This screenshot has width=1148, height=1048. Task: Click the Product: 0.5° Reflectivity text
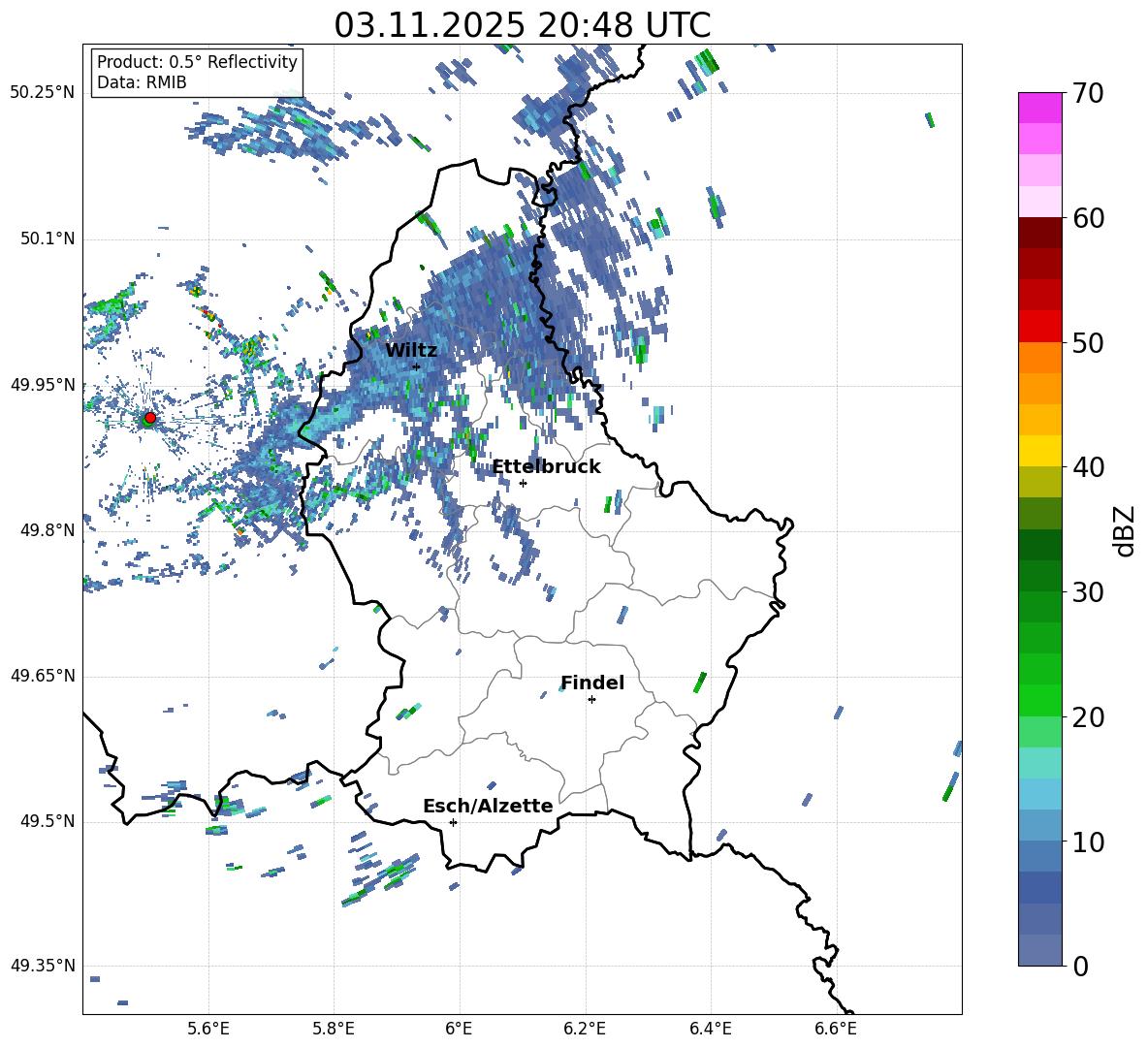point(197,62)
